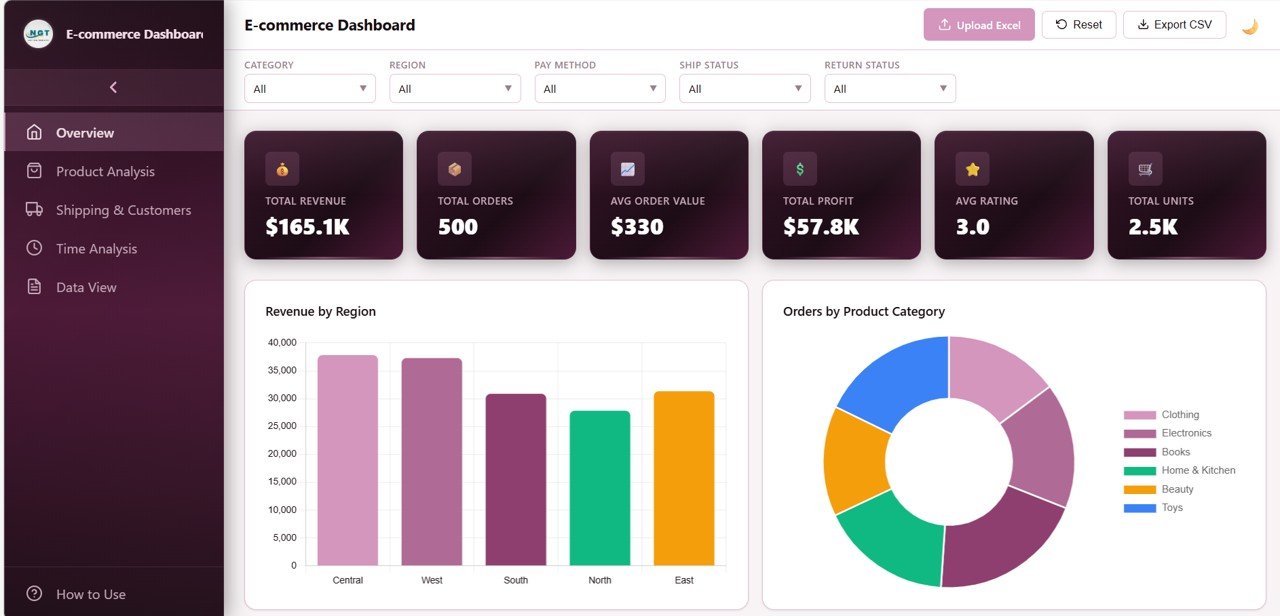The image size is (1280, 616).
Task: Open the Region filter dropdown
Action: [454, 88]
